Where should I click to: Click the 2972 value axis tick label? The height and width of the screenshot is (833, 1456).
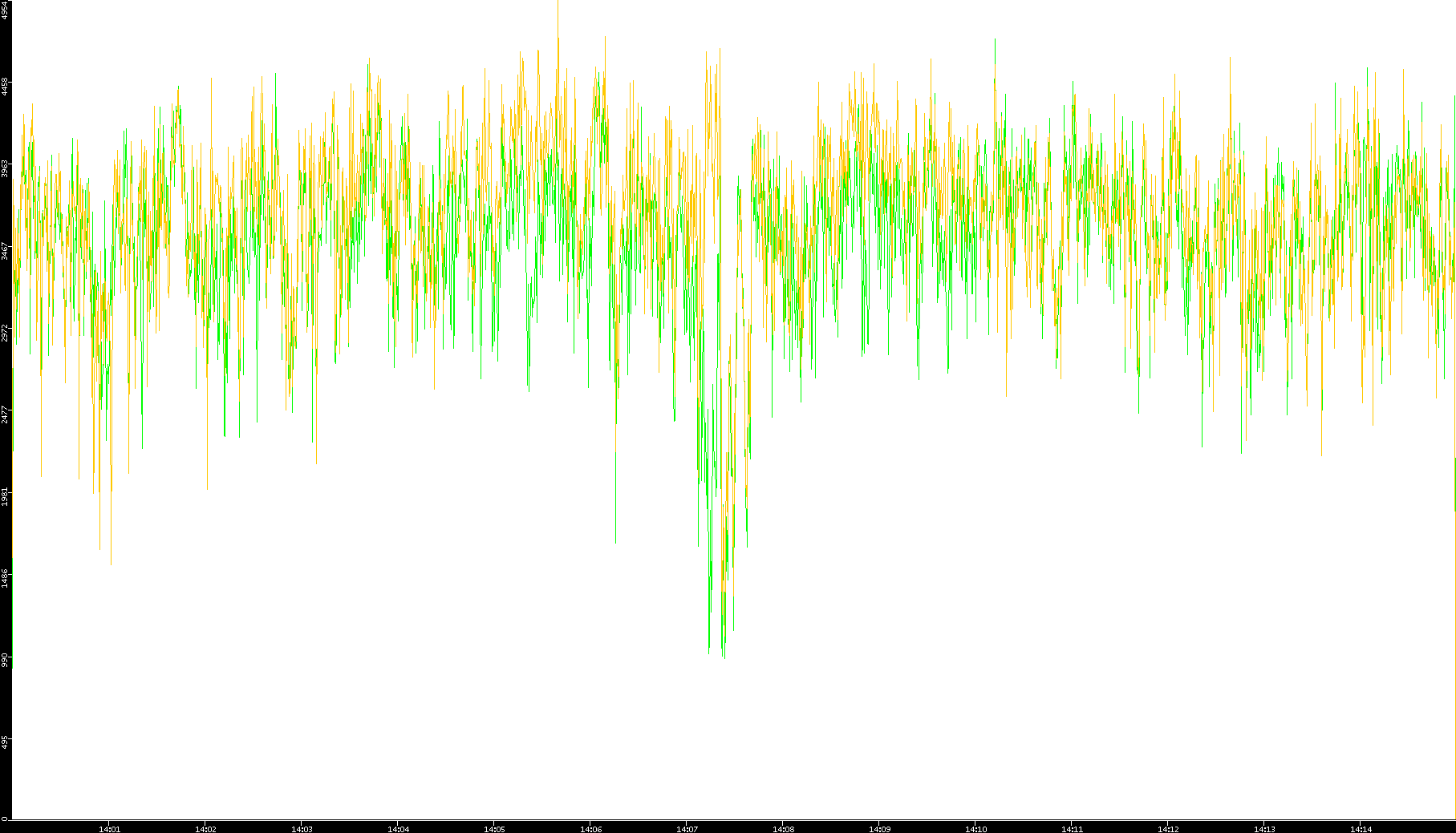click(x=5, y=332)
